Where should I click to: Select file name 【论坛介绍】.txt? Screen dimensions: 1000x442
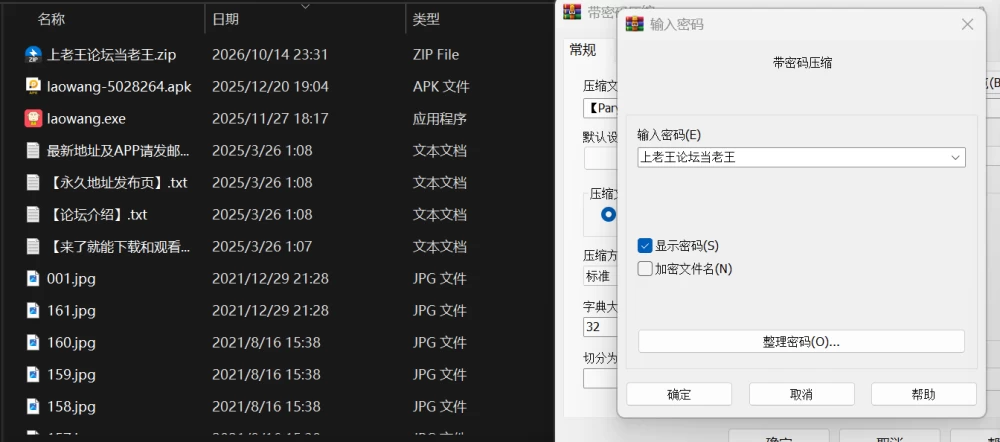[x=97, y=214]
